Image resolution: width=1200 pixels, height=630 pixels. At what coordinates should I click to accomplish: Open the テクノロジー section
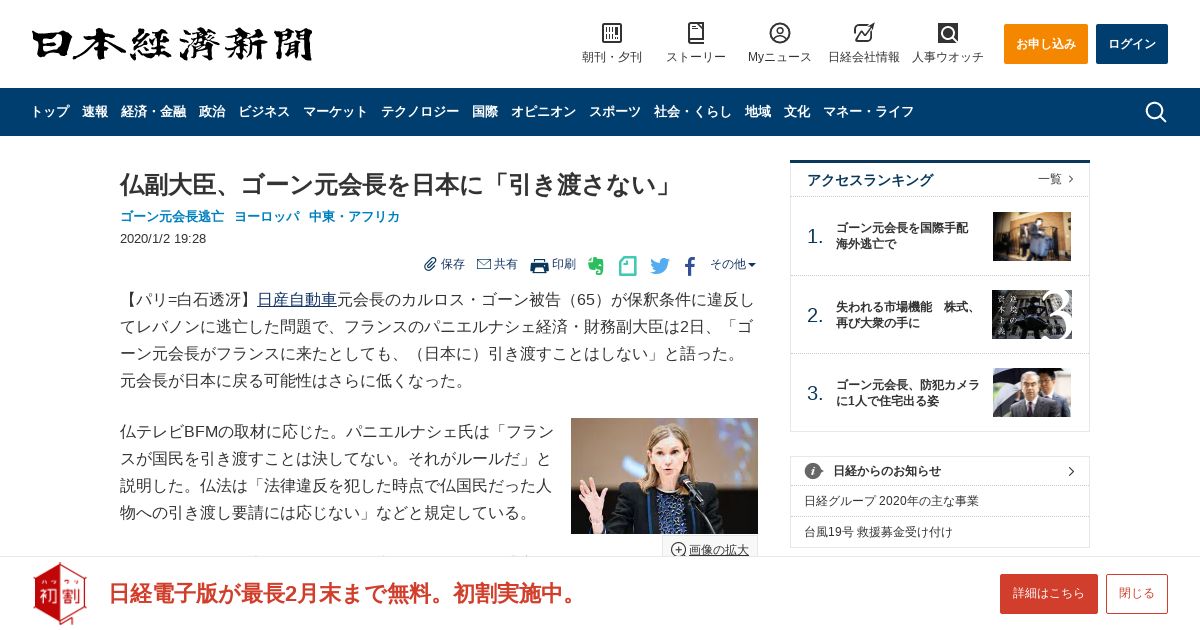[420, 112]
